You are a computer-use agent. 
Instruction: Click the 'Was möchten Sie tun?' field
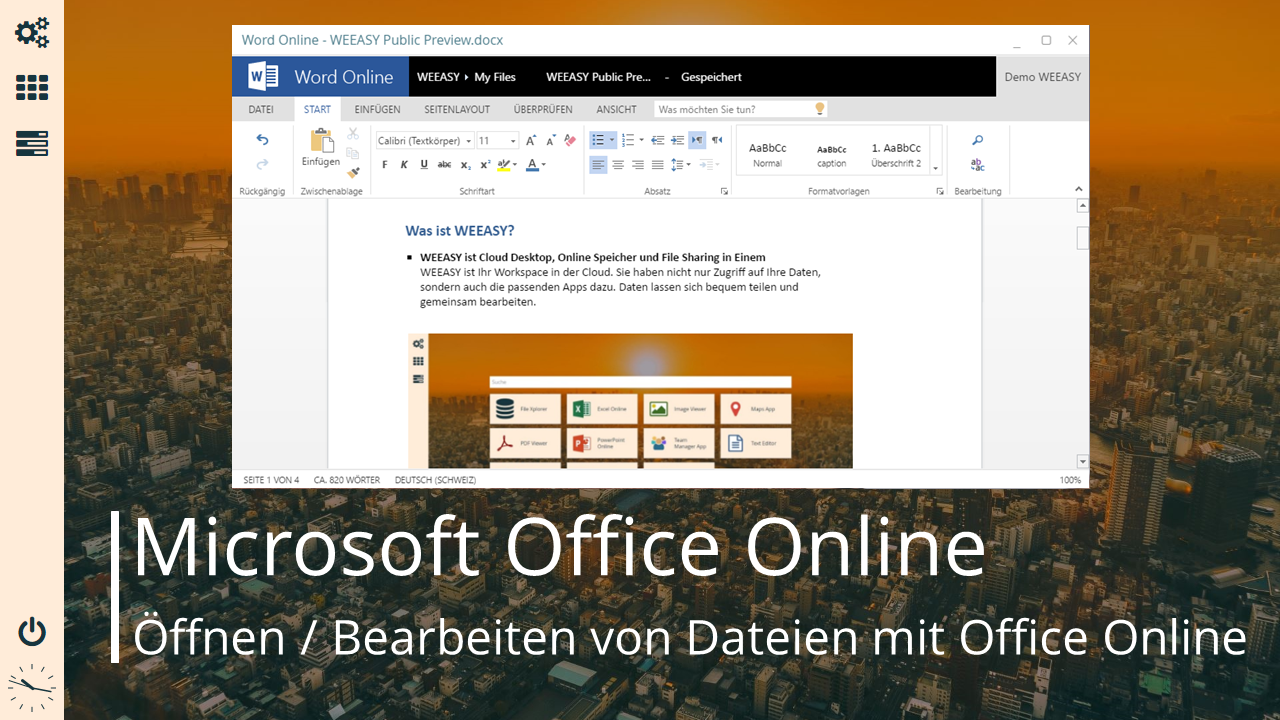[741, 109]
